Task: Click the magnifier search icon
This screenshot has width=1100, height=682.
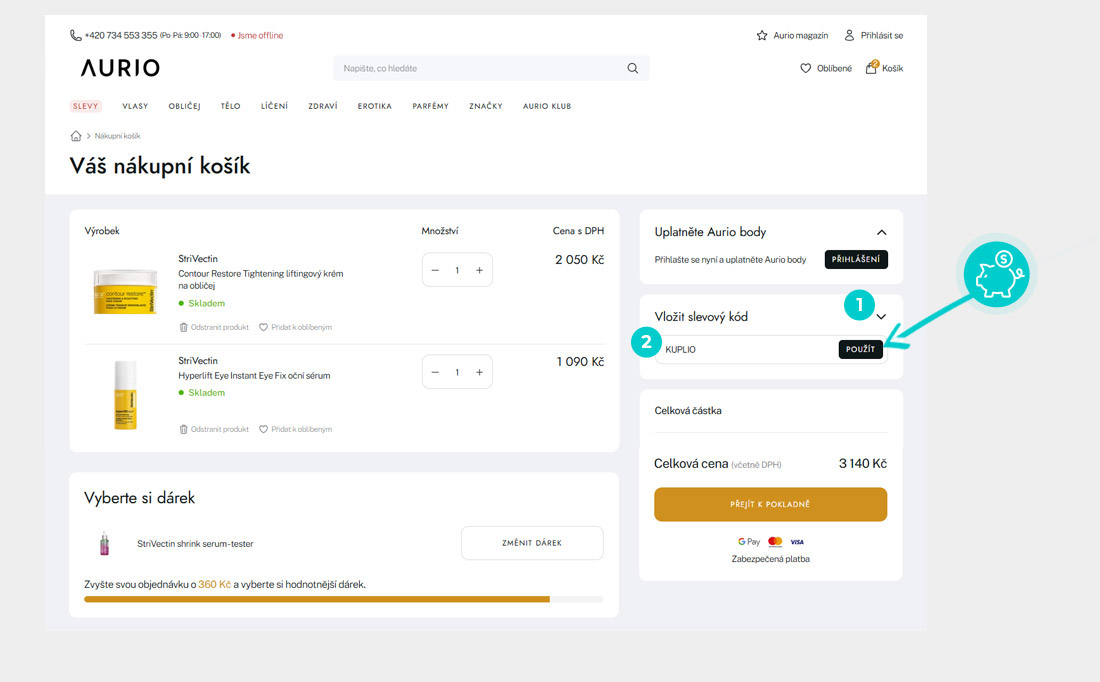Action: [x=632, y=69]
